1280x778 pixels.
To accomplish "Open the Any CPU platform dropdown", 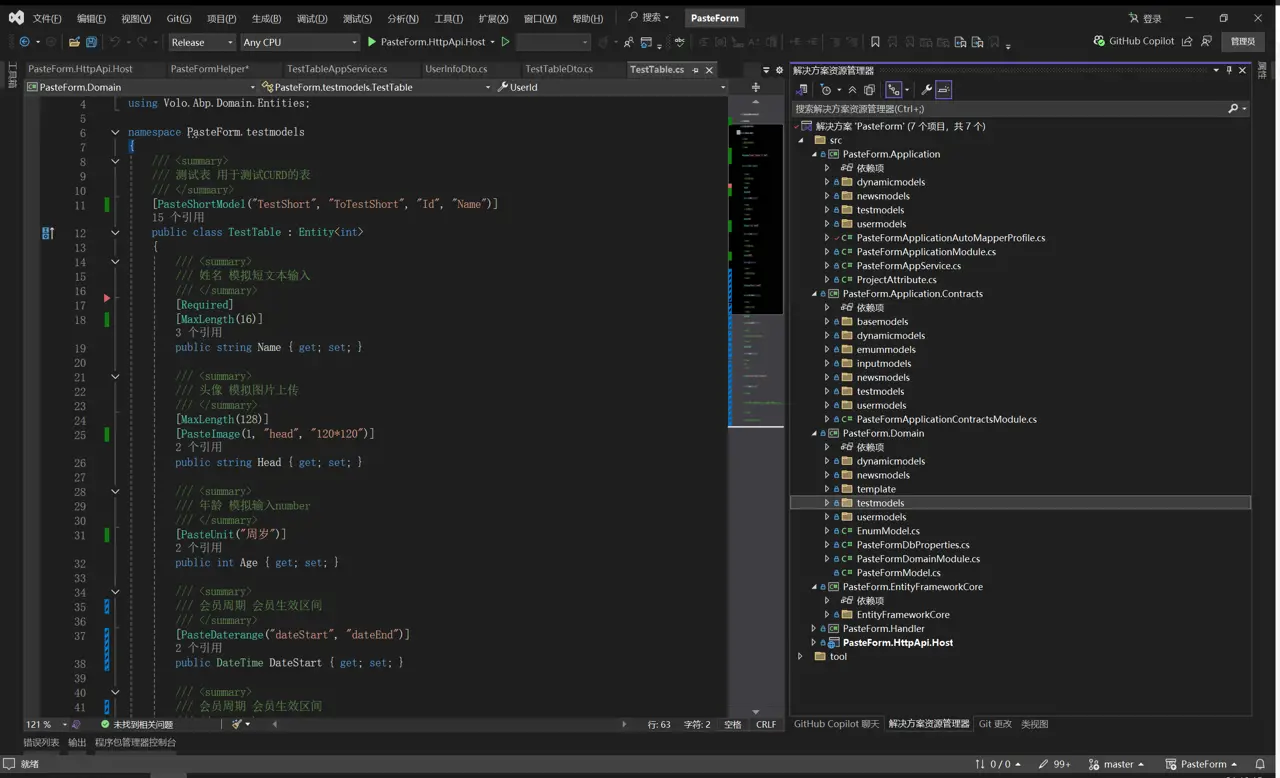I will [x=299, y=42].
